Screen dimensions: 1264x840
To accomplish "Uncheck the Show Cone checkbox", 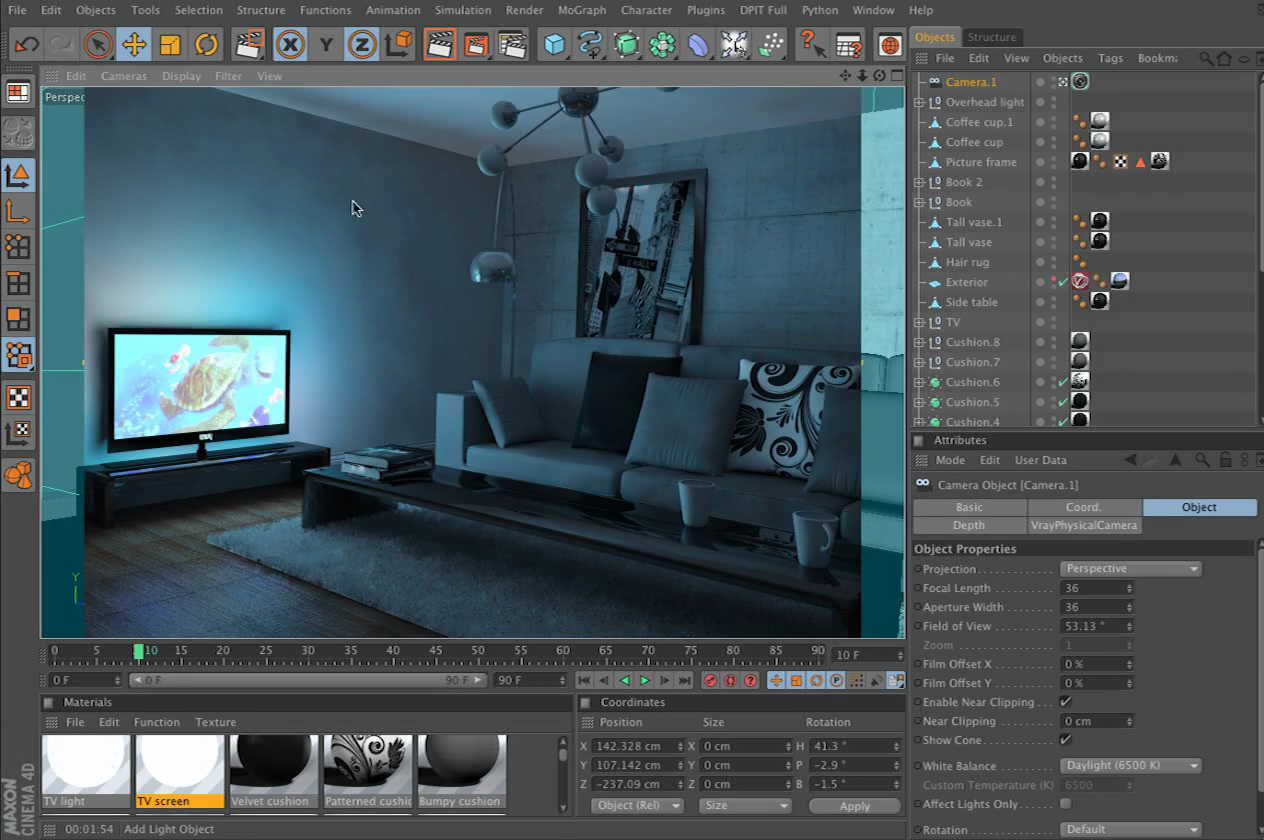I will click(1065, 740).
